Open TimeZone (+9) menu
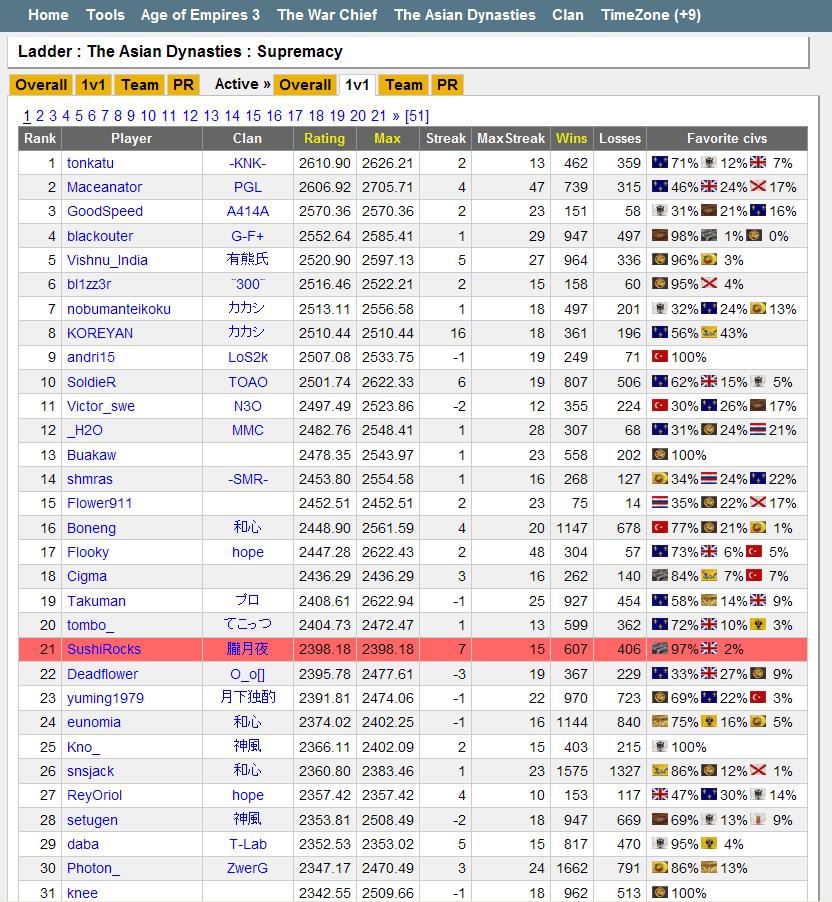 (651, 15)
